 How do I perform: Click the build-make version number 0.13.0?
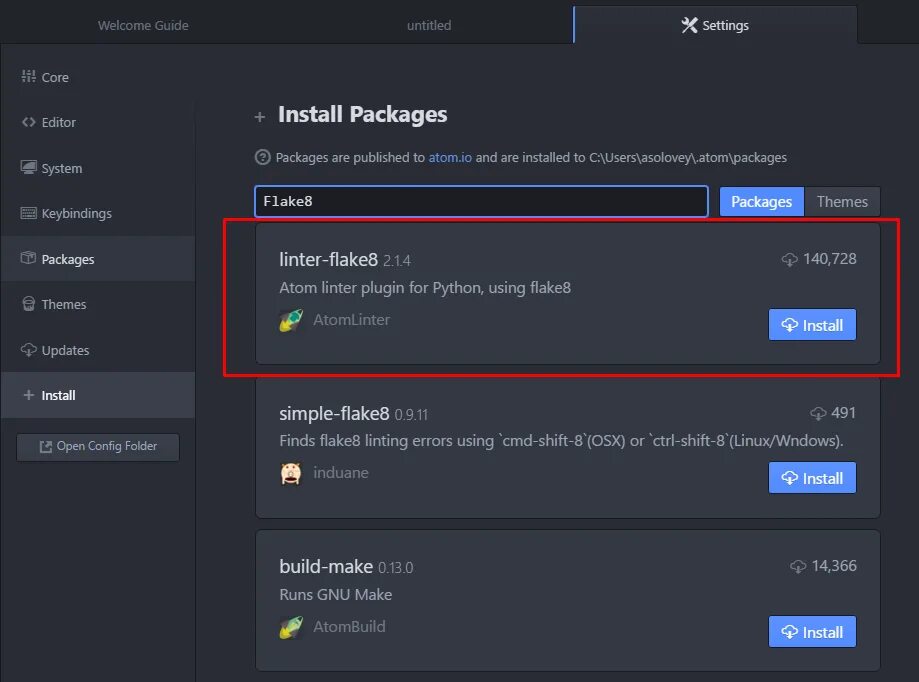[396, 568]
